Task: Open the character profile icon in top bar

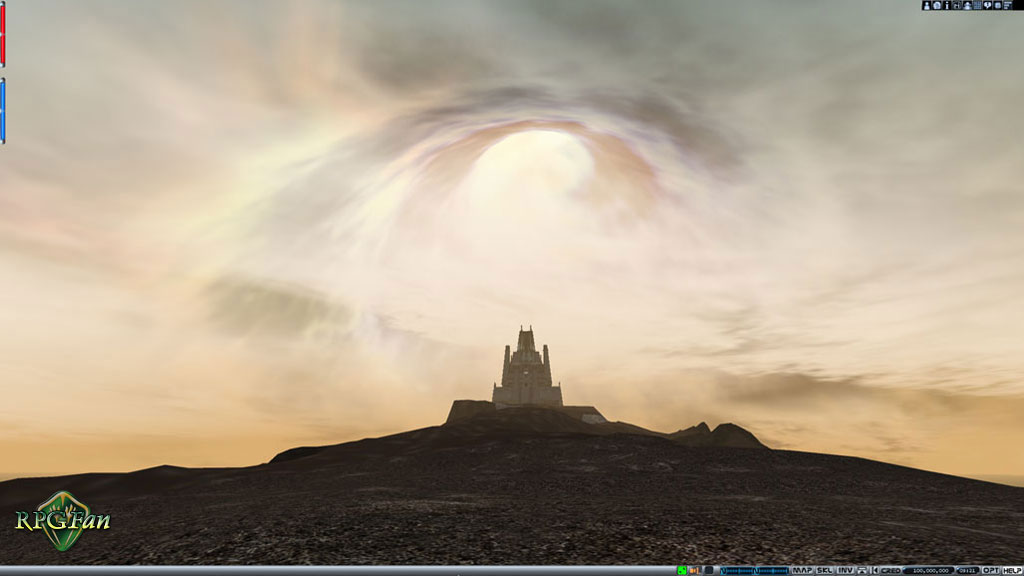Action: click(926, 5)
